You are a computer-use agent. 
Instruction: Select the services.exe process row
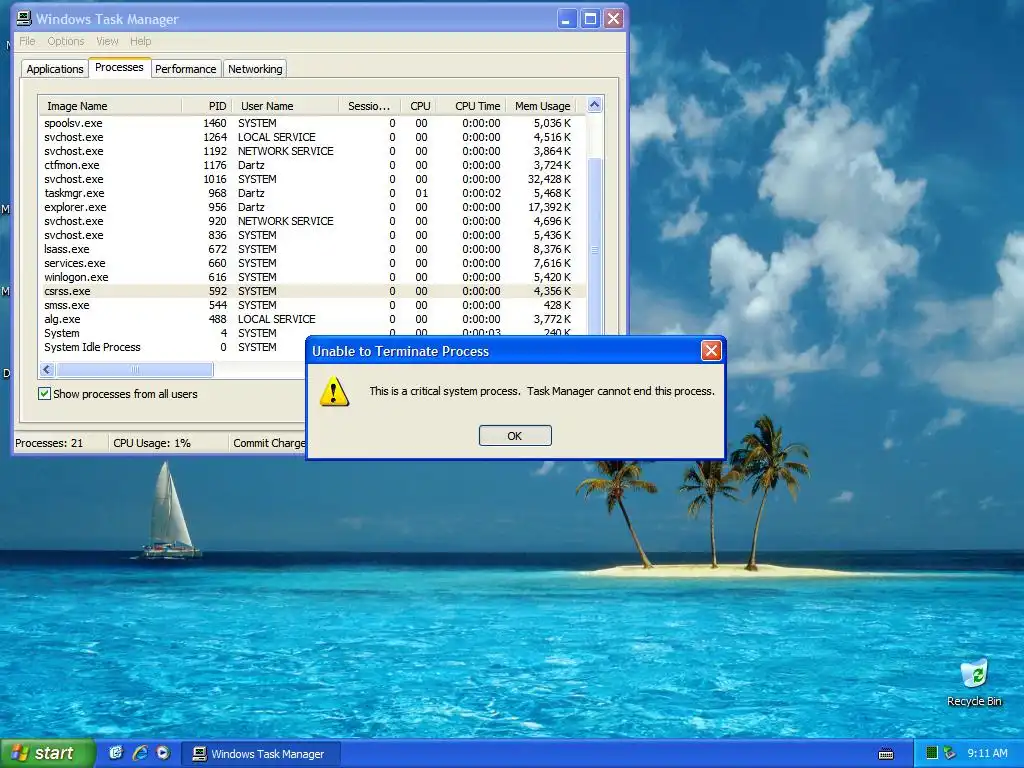click(x=312, y=263)
